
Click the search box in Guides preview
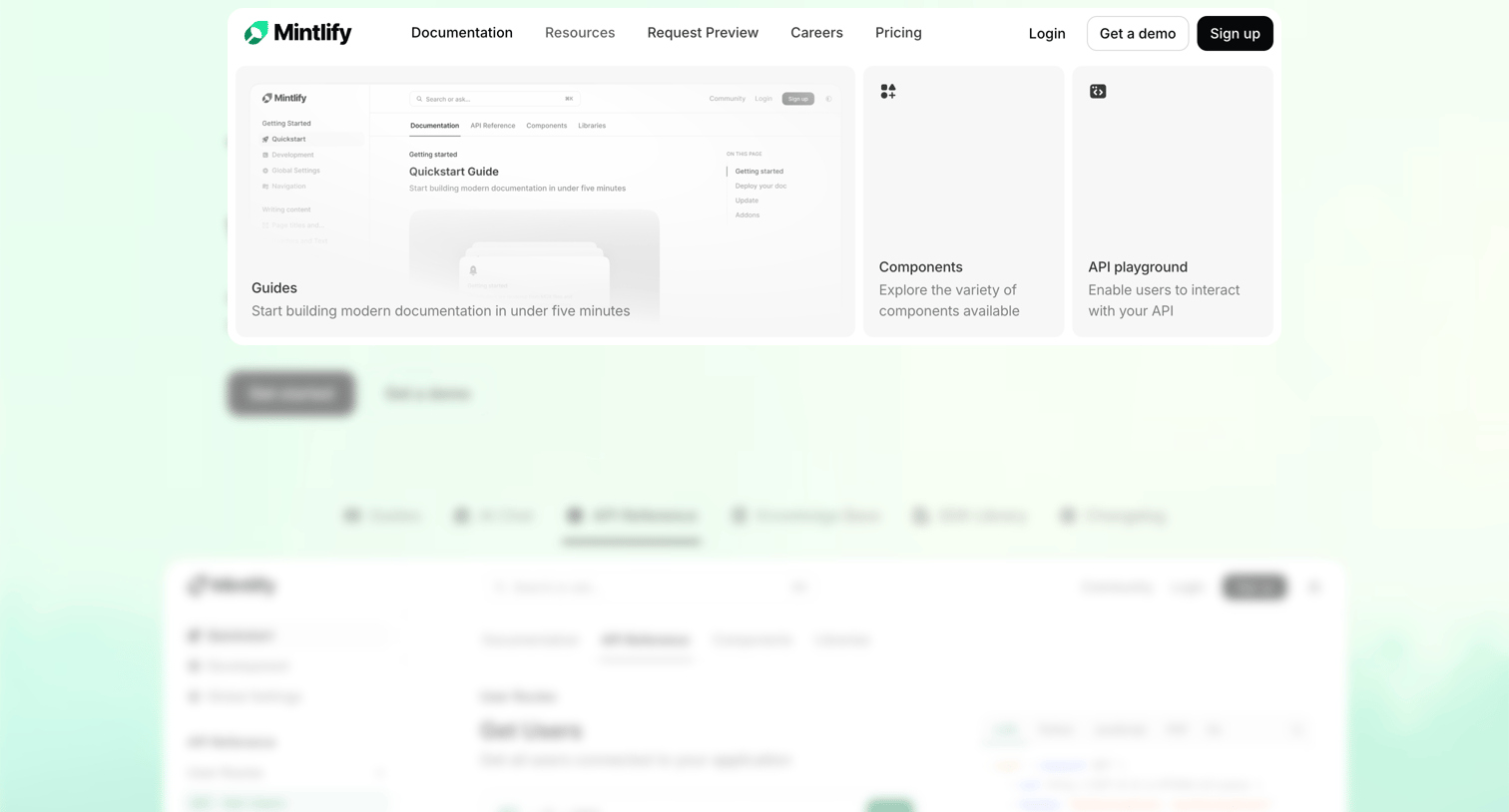click(x=495, y=99)
